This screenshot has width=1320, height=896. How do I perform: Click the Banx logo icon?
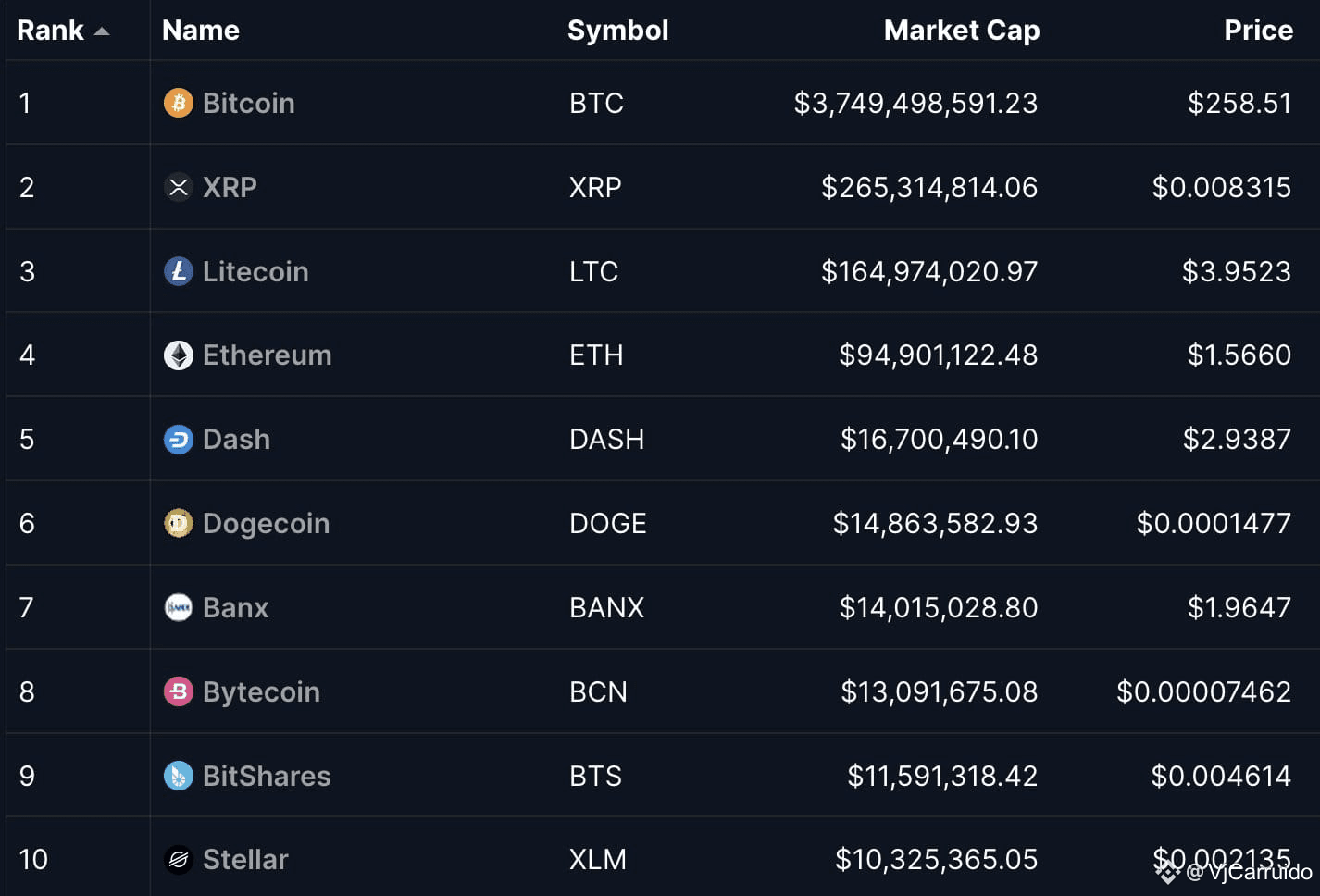coord(179,607)
